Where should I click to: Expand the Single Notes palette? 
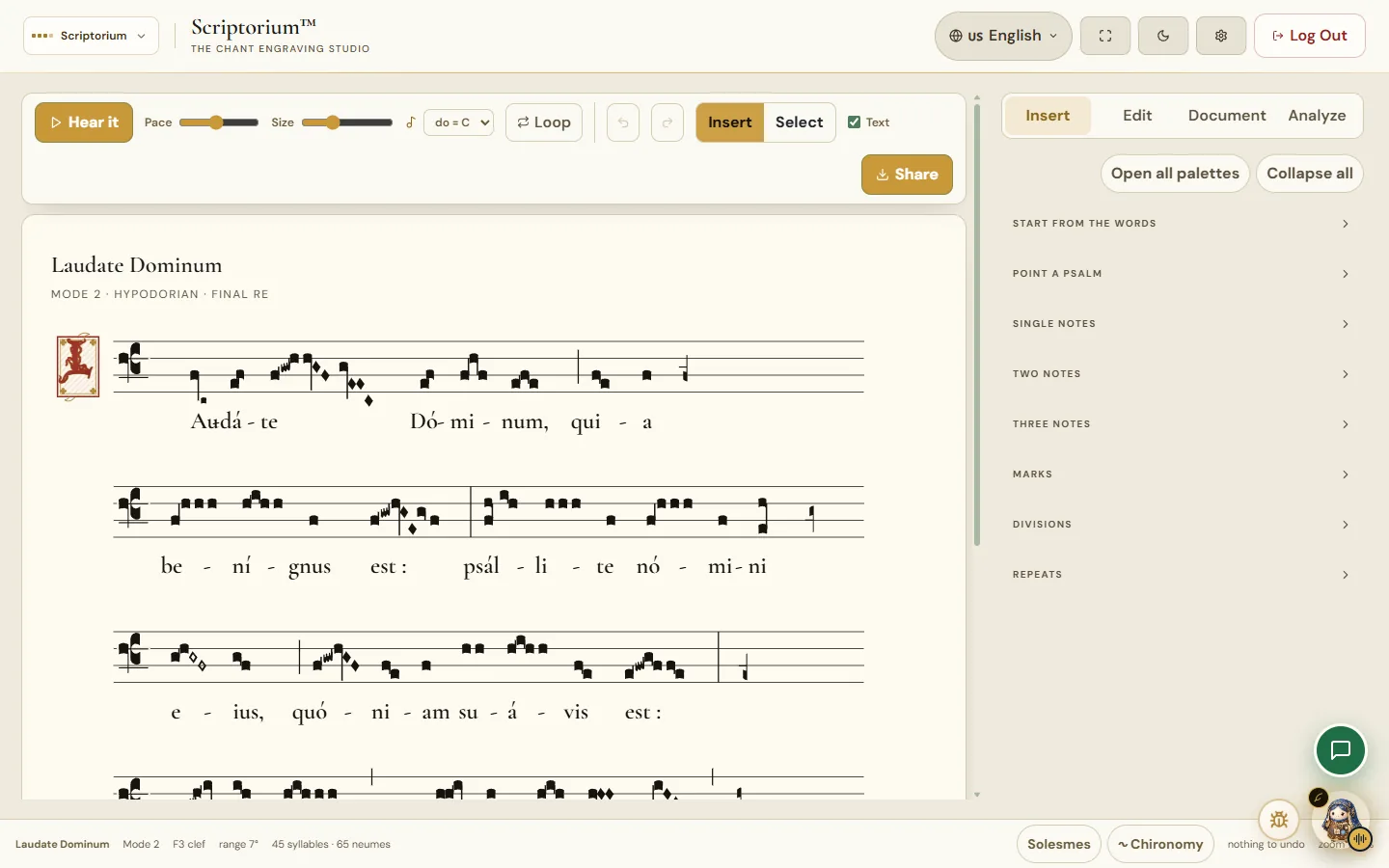[x=1182, y=324]
